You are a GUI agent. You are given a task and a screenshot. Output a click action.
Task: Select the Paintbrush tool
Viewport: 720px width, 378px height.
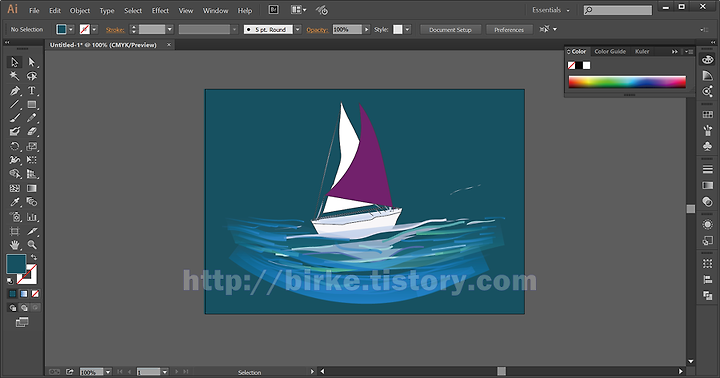(x=15, y=118)
